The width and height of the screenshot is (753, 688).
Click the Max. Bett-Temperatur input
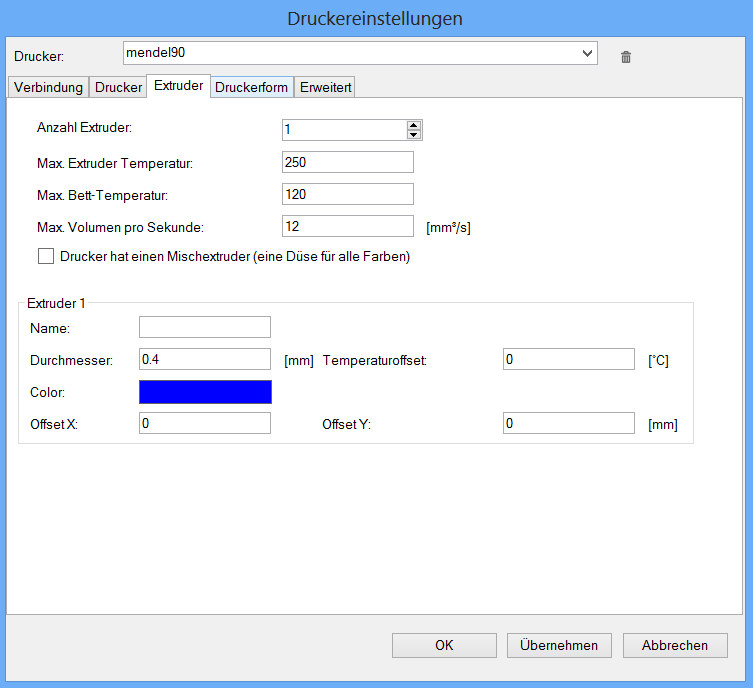pos(348,194)
